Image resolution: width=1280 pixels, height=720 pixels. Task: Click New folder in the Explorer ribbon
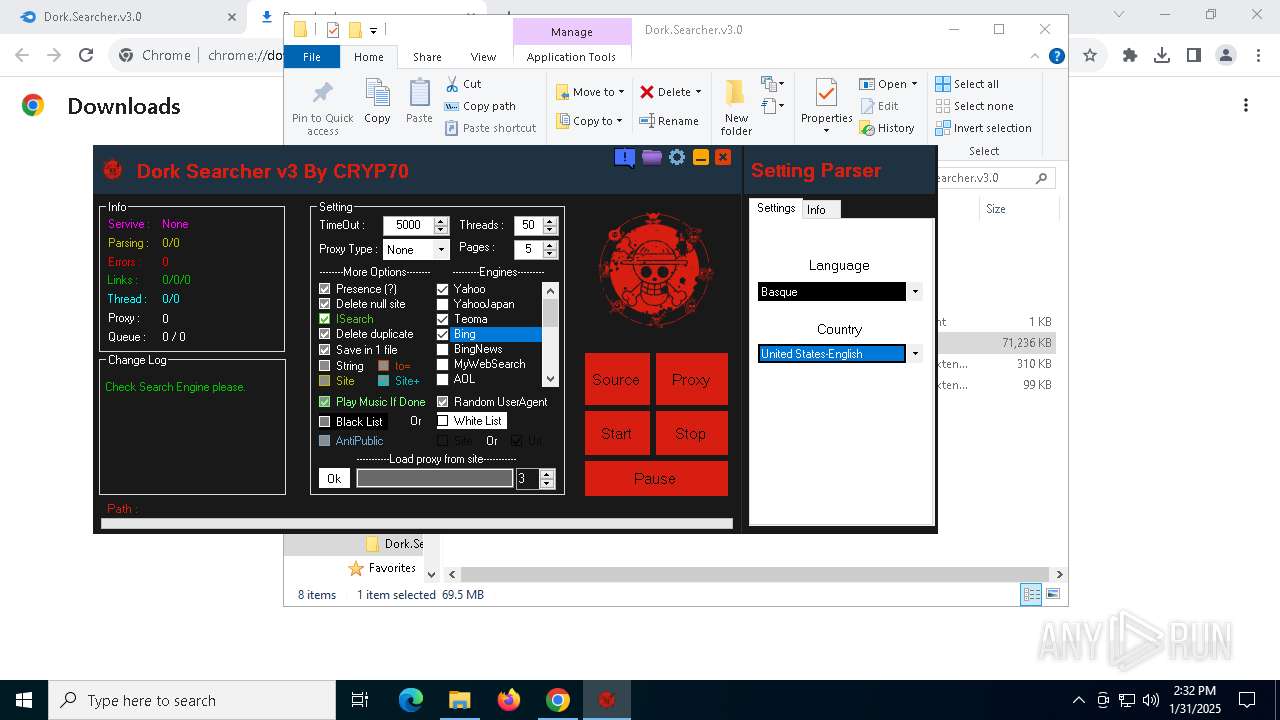coord(736,108)
